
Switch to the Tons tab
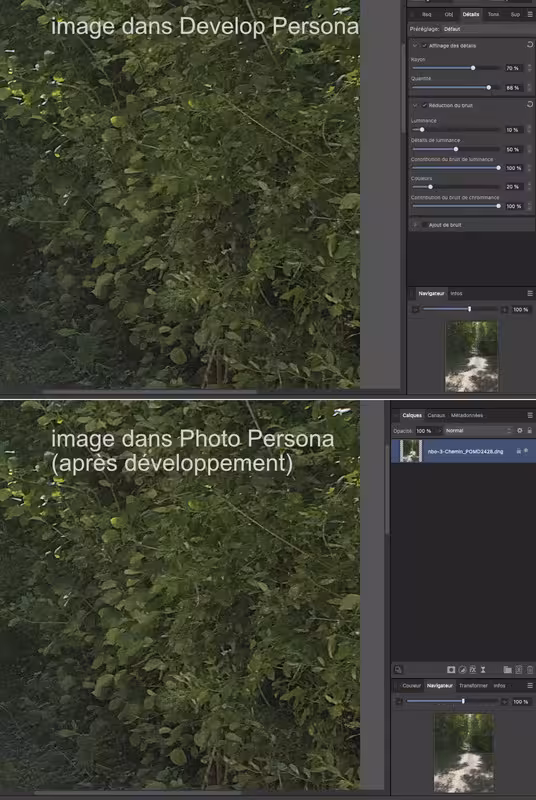click(493, 14)
